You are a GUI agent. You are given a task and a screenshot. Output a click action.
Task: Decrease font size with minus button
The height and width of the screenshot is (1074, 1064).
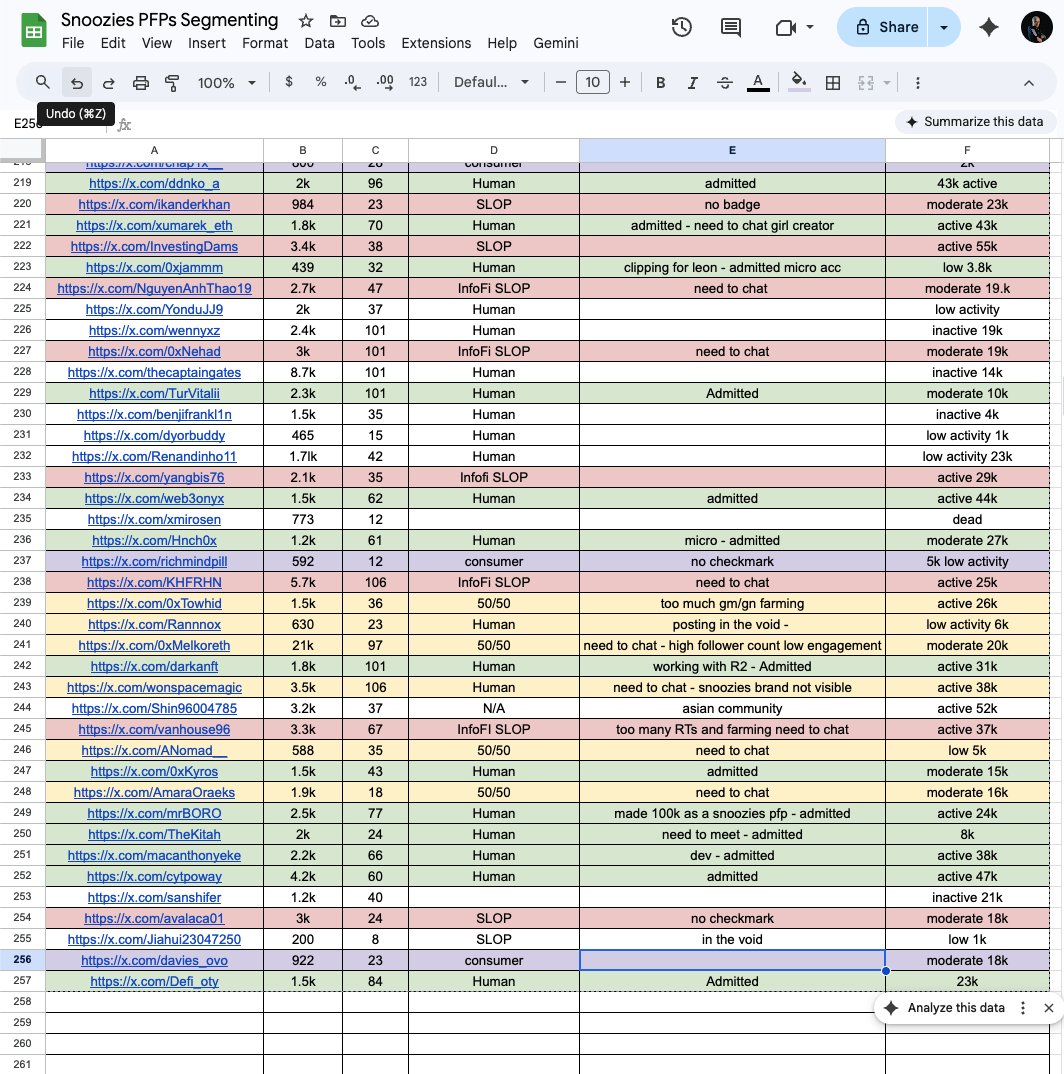click(560, 82)
